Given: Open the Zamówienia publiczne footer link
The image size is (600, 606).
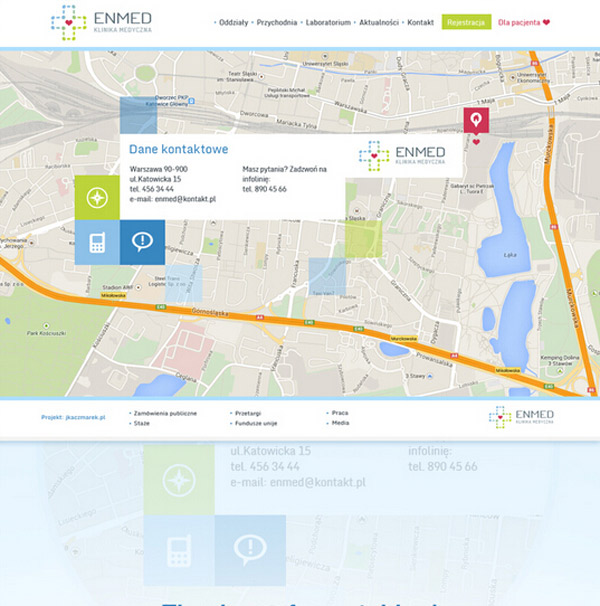Looking at the screenshot, I should coord(165,412).
